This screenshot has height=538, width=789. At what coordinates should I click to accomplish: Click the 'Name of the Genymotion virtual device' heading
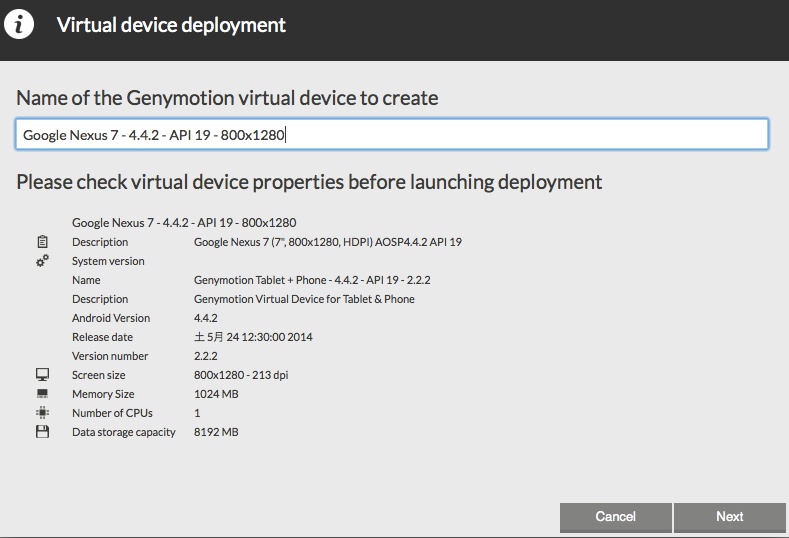[227, 98]
